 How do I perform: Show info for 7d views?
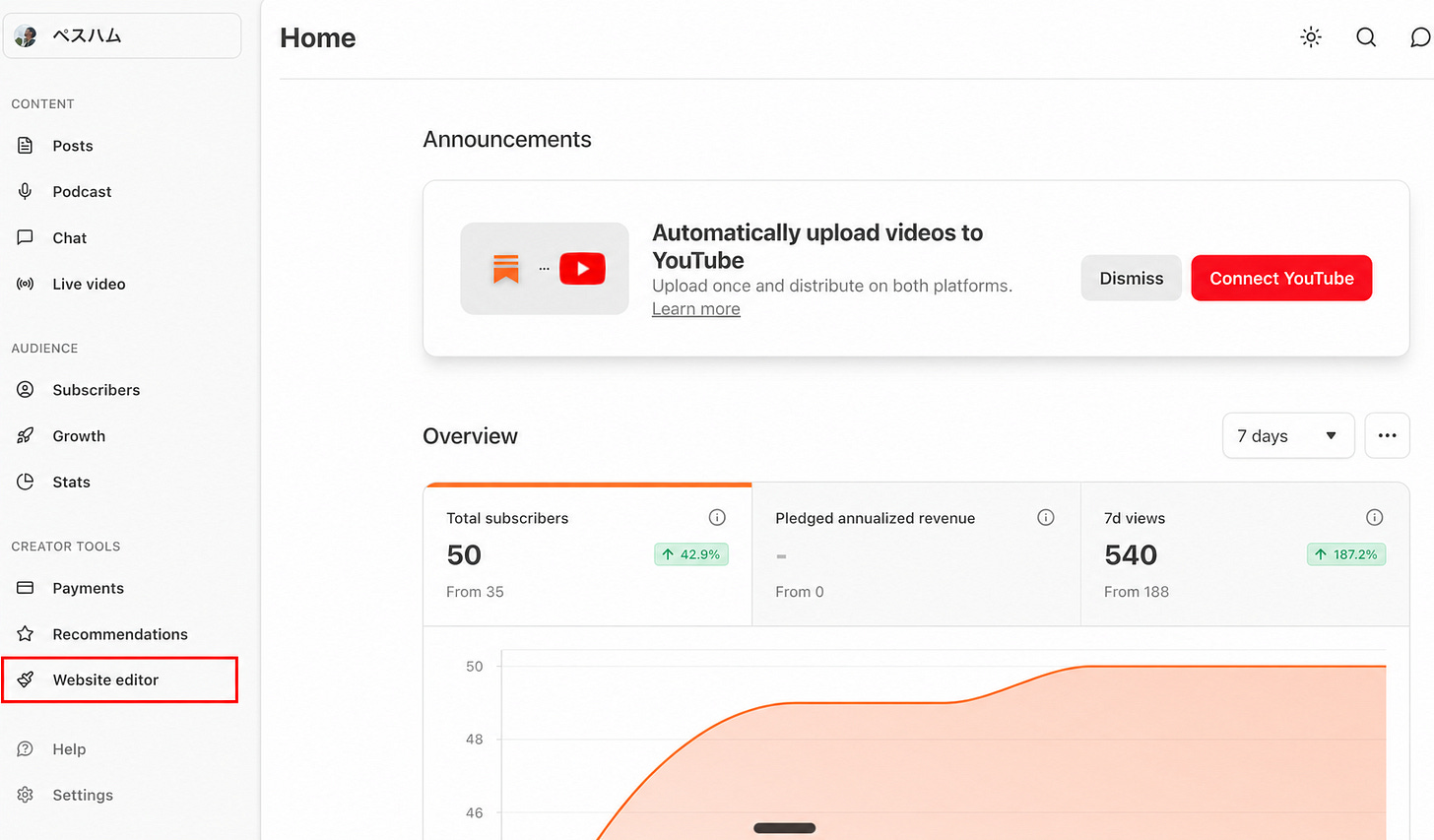1375,518
